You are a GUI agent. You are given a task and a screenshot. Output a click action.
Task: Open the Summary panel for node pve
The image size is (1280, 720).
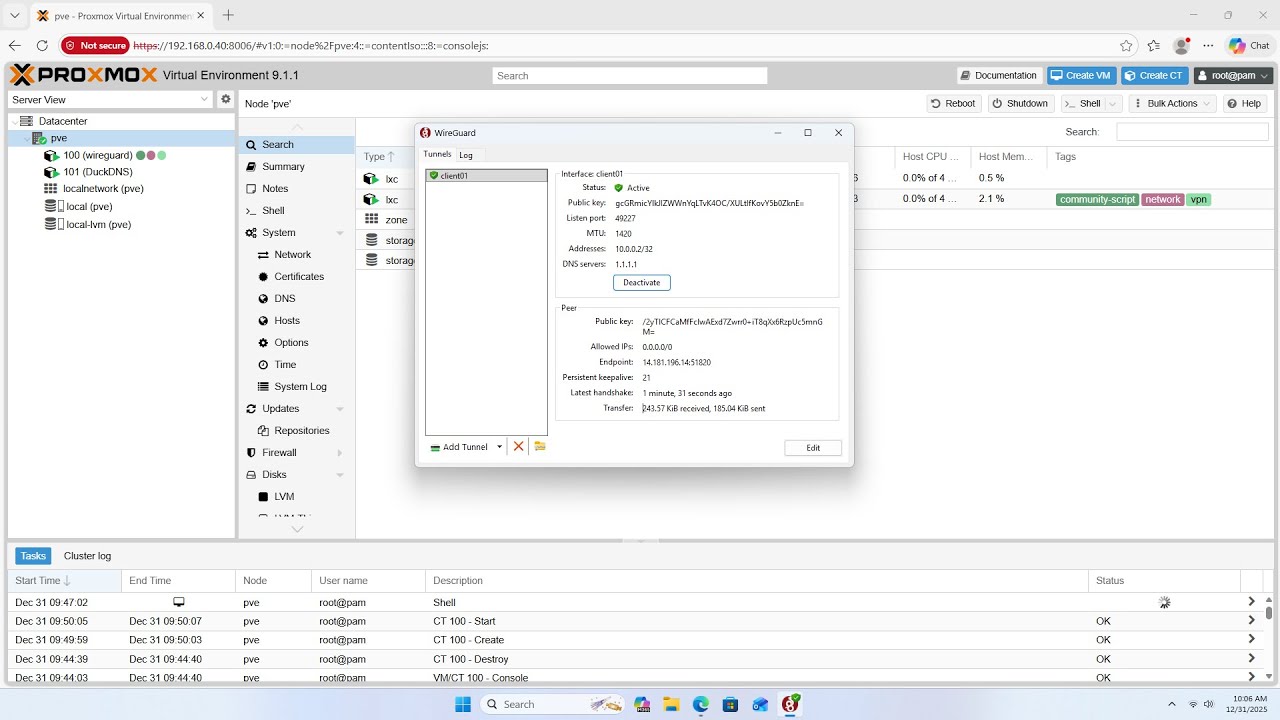tap(283, 167)
